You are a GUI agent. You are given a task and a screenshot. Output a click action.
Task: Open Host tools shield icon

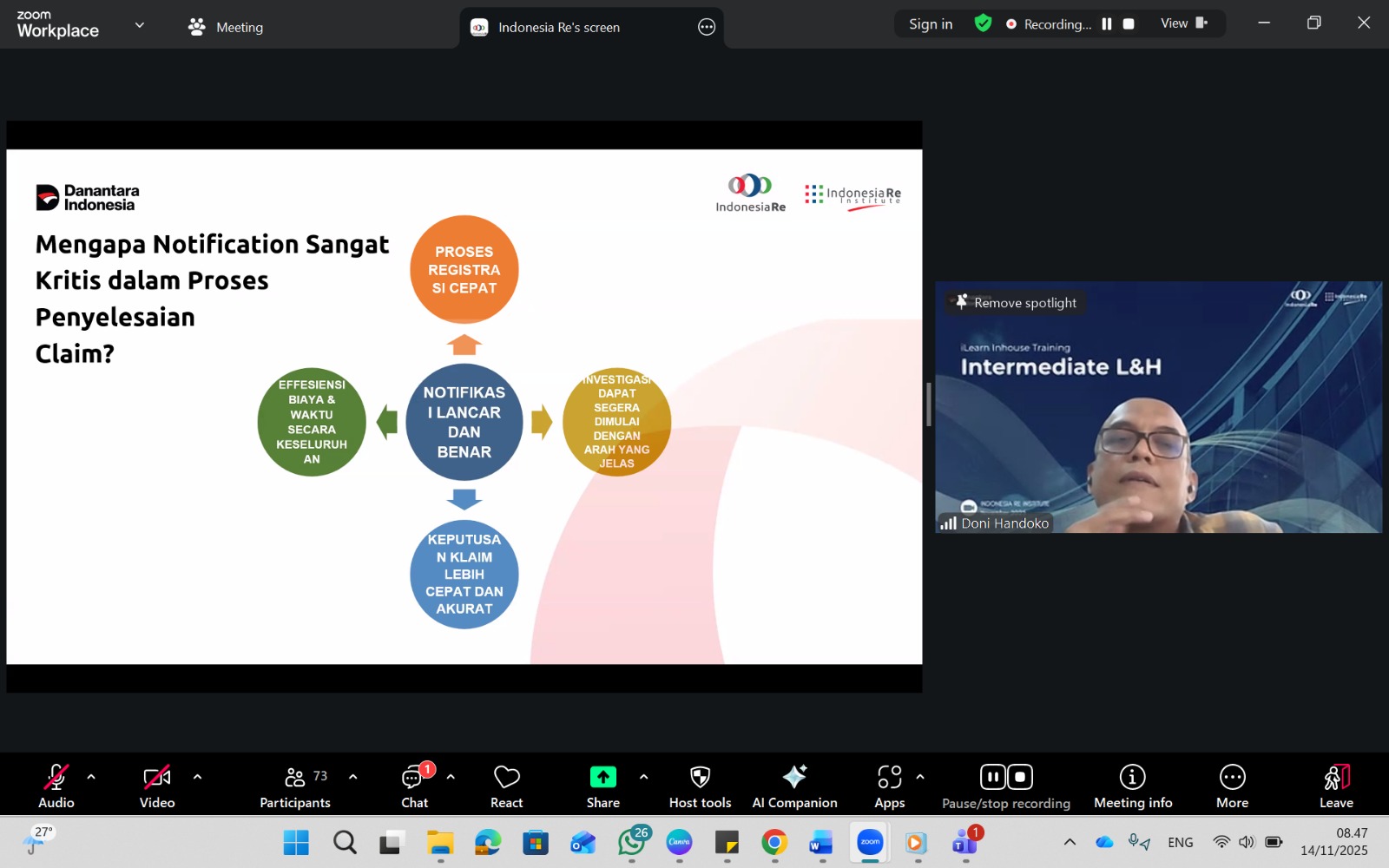(x=700, y=778)
